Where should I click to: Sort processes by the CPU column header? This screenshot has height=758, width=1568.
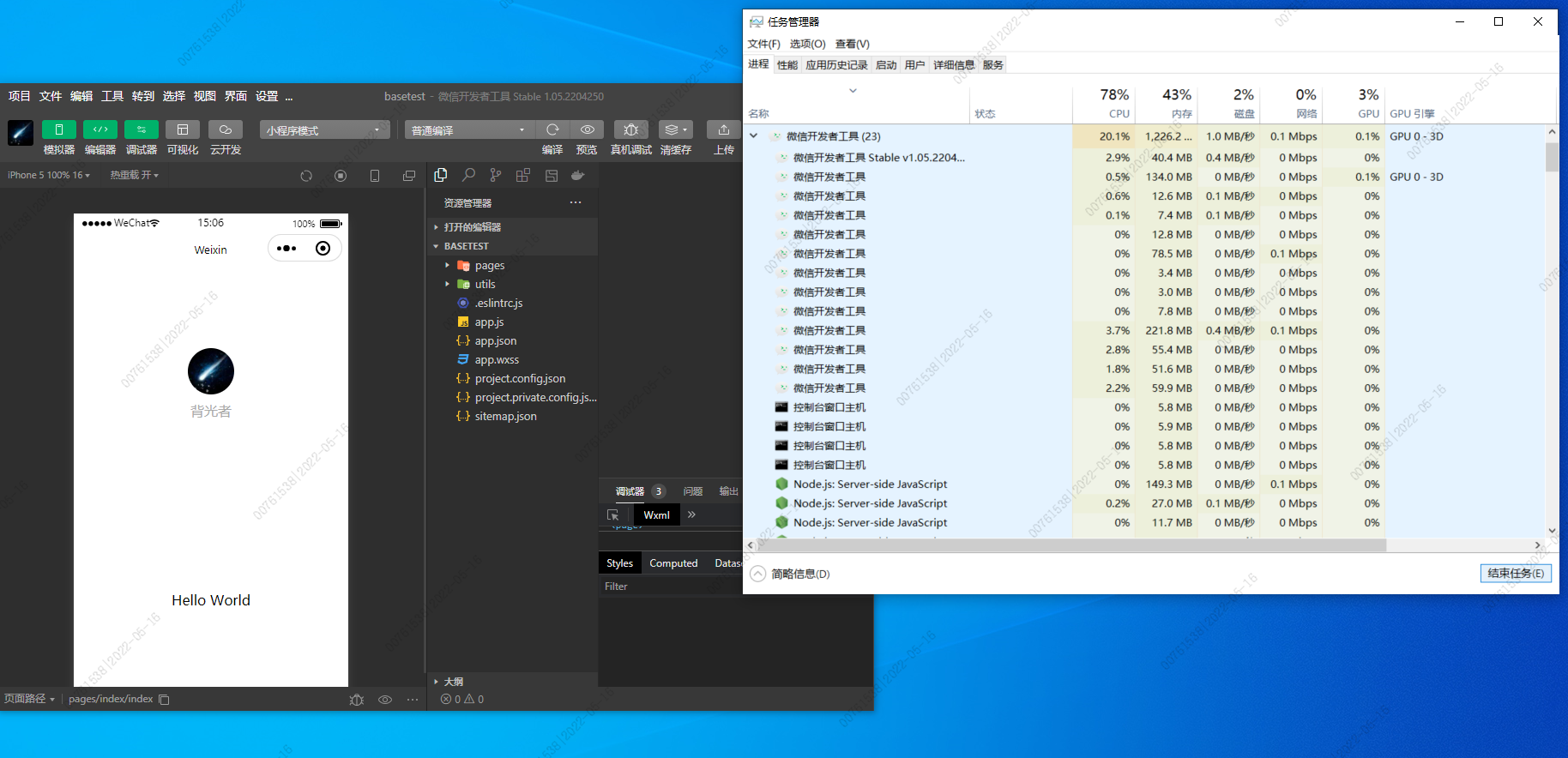tap(1104, 103)
